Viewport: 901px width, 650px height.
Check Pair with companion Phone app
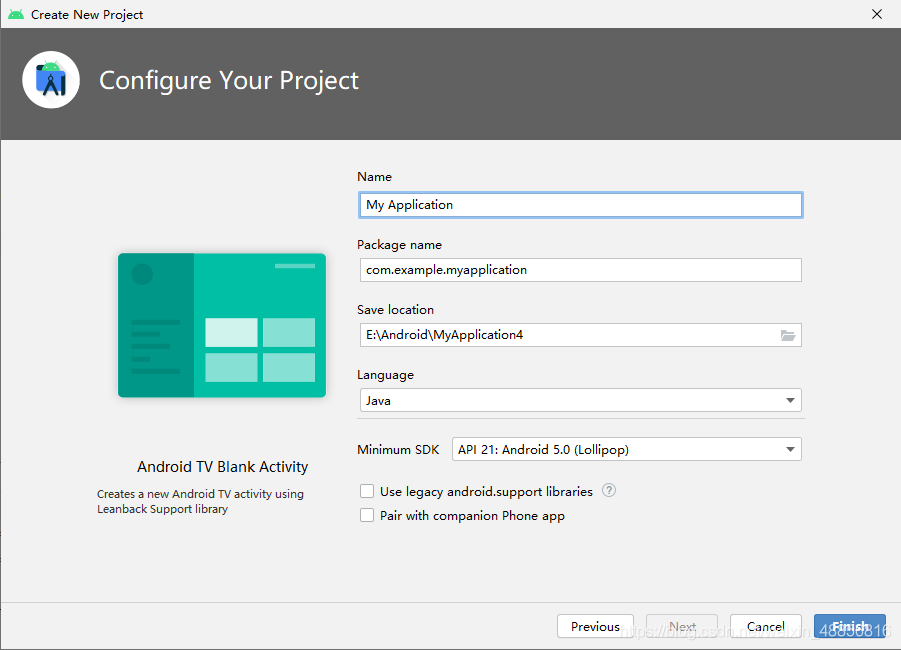coord(367,515)
